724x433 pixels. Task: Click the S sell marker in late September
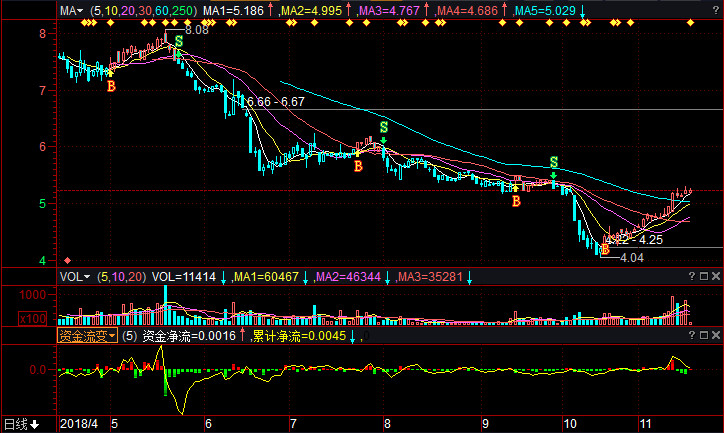553,162
